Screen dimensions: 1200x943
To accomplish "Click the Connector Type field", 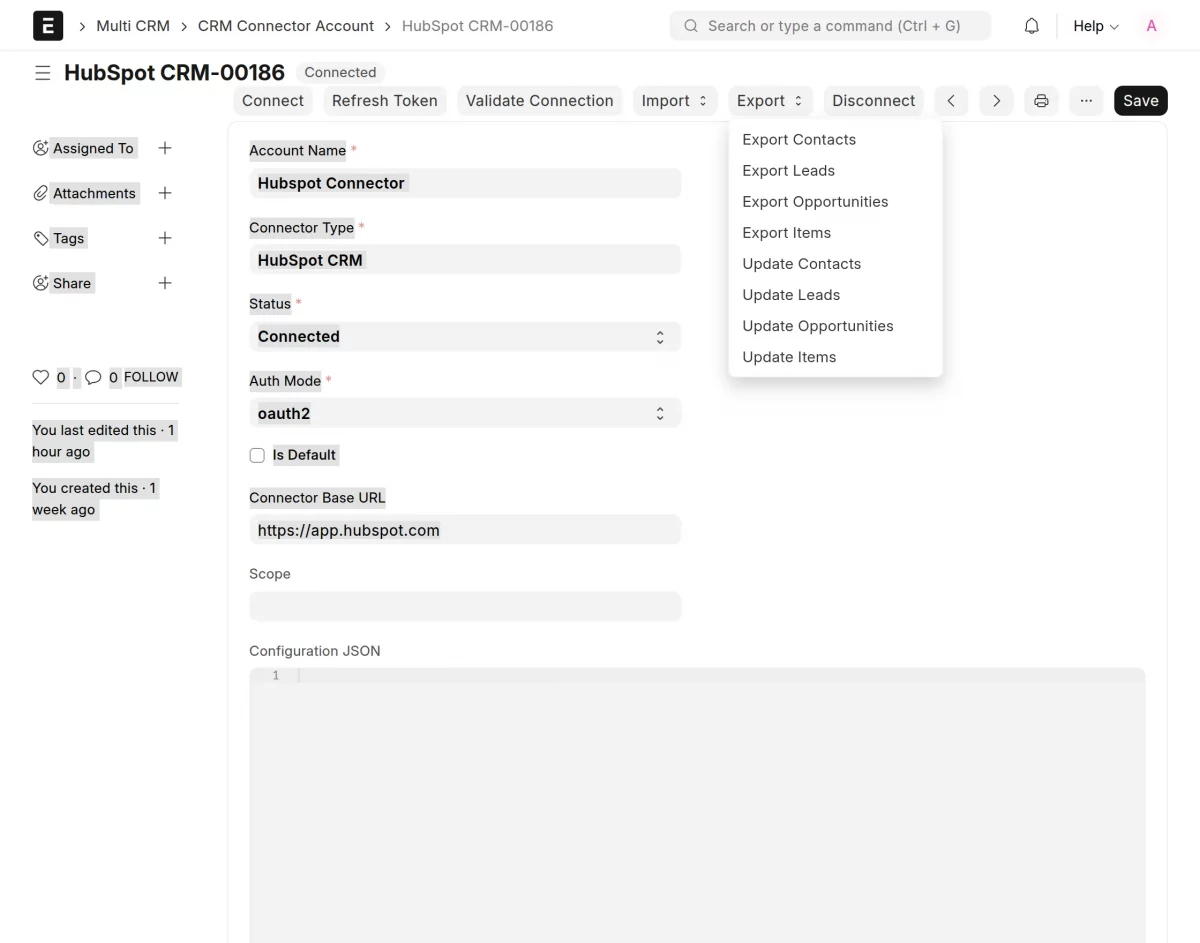I will [465, 260].
